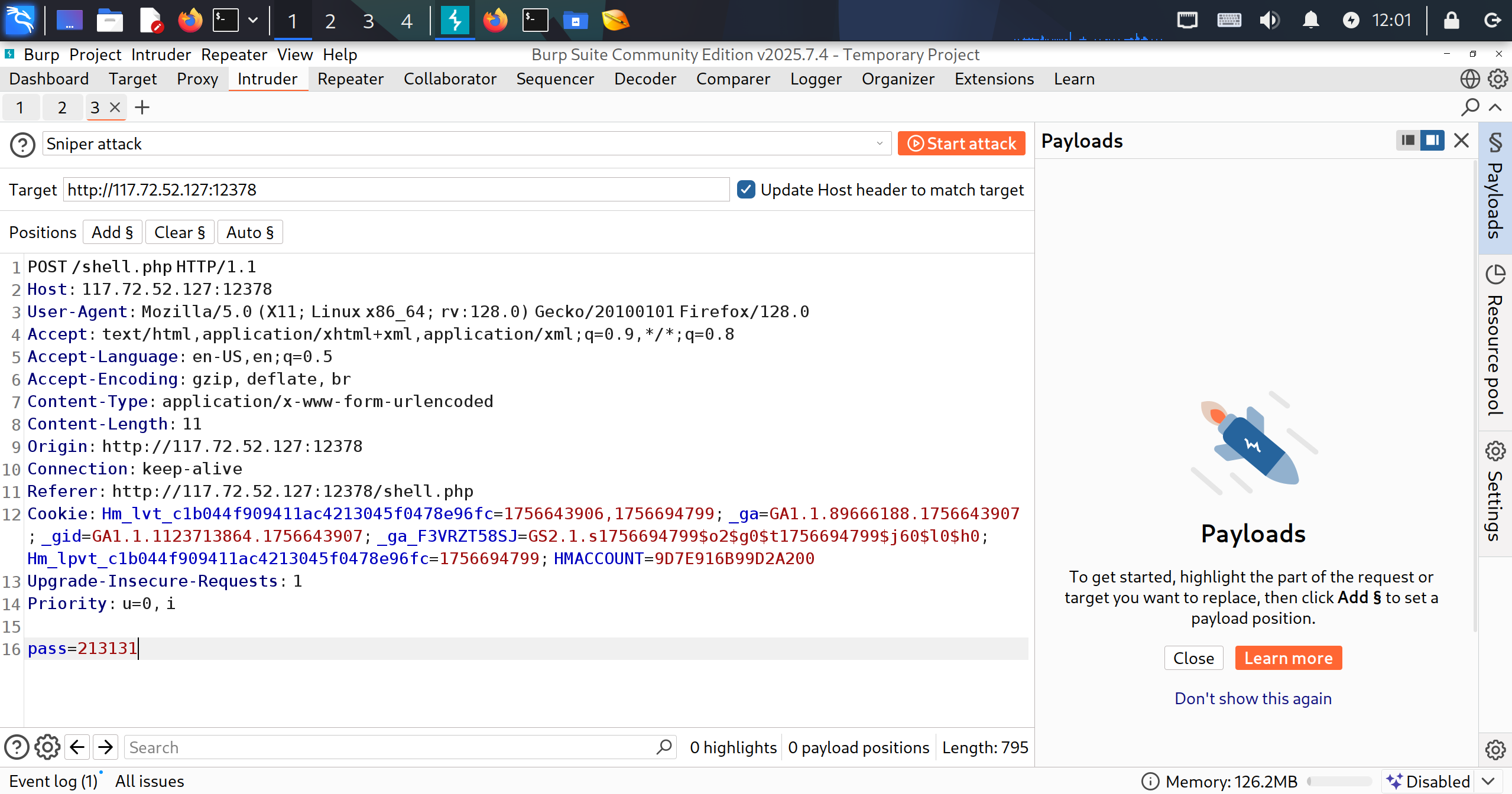Open Burp global settings gear icon
Viewport: 1512px width, 794px height.
pos(1498,79)
